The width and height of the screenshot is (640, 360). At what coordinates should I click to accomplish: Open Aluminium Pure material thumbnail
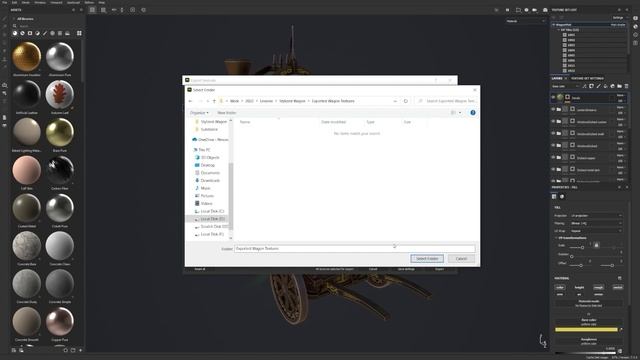click(x=60, y=57)
